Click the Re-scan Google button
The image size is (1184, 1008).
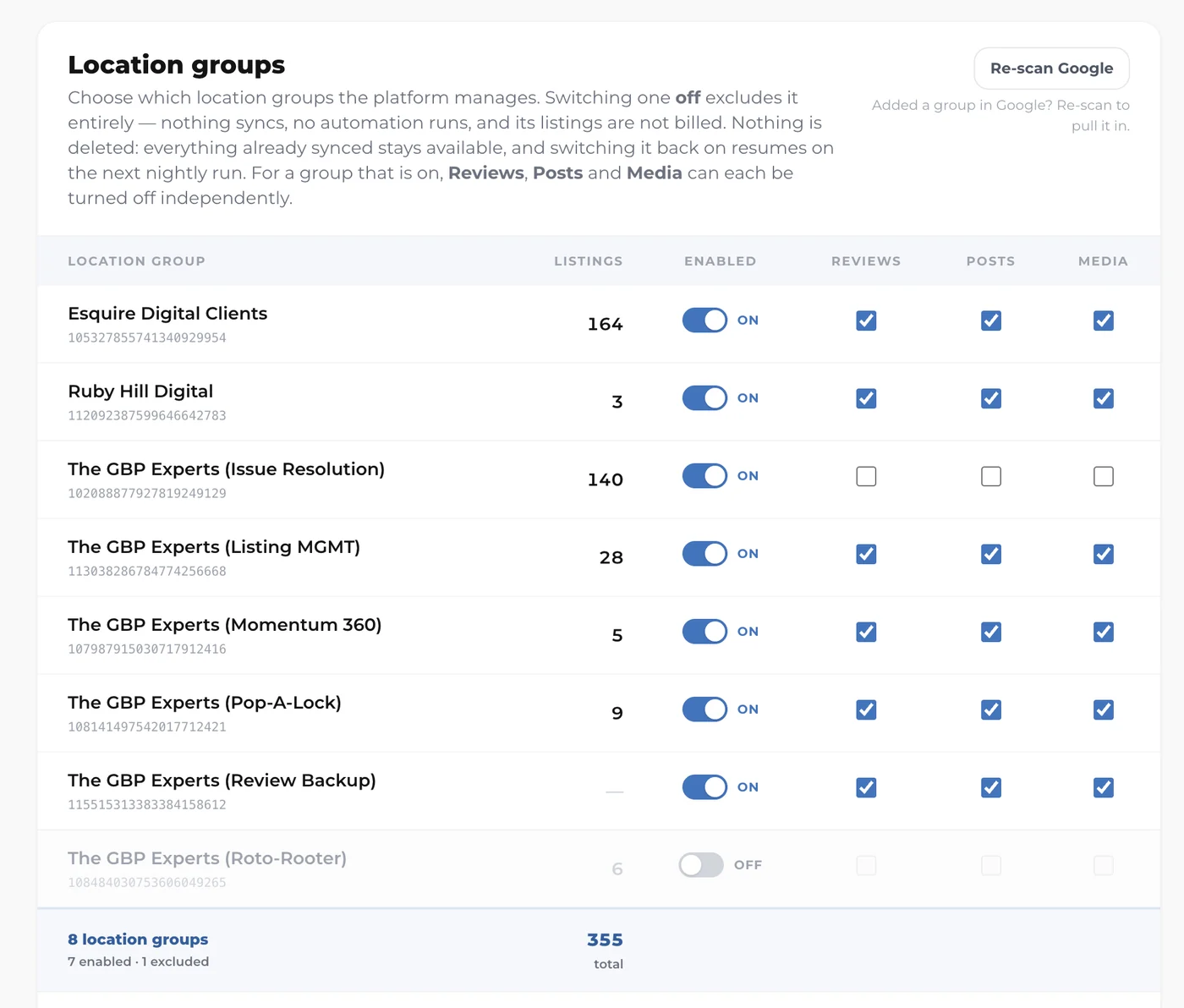1051,68
